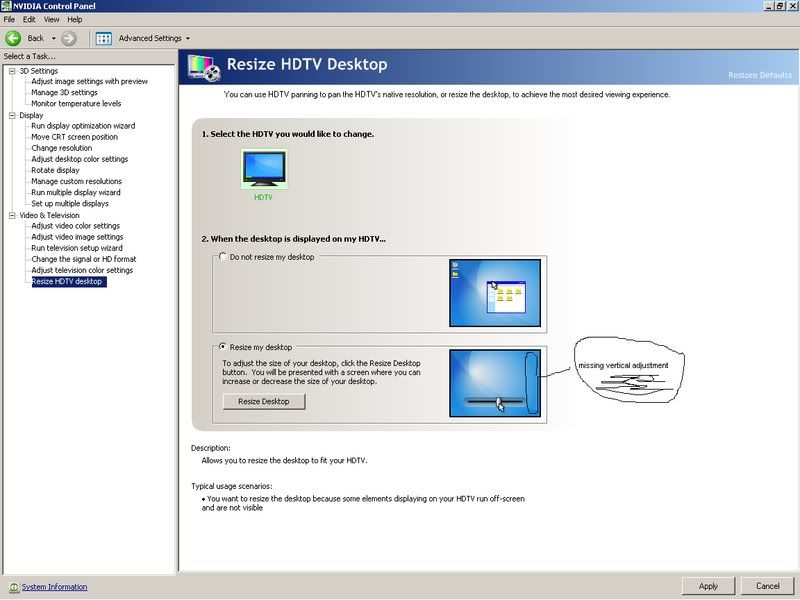Click the Apply button
Image resolution: width=800 pixels, height=600 pixels.
708,586
